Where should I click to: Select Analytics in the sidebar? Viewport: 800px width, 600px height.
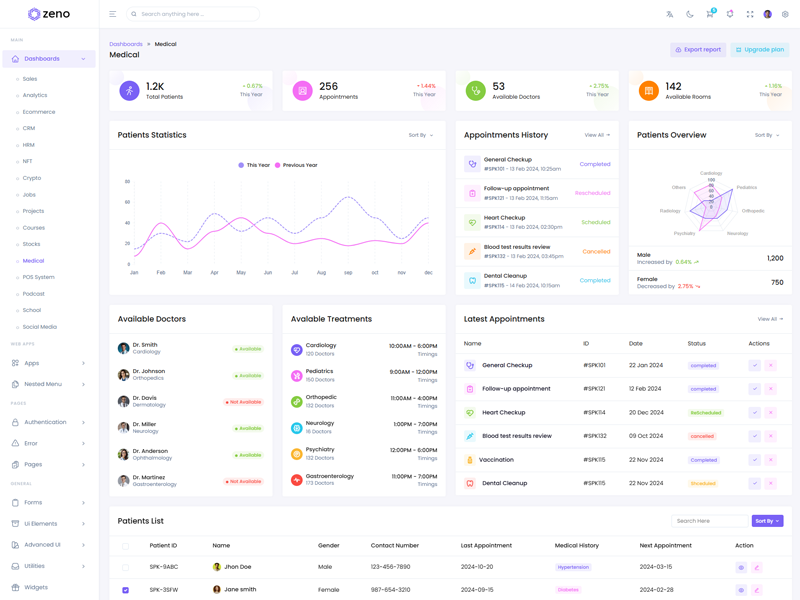coord(35,95)
